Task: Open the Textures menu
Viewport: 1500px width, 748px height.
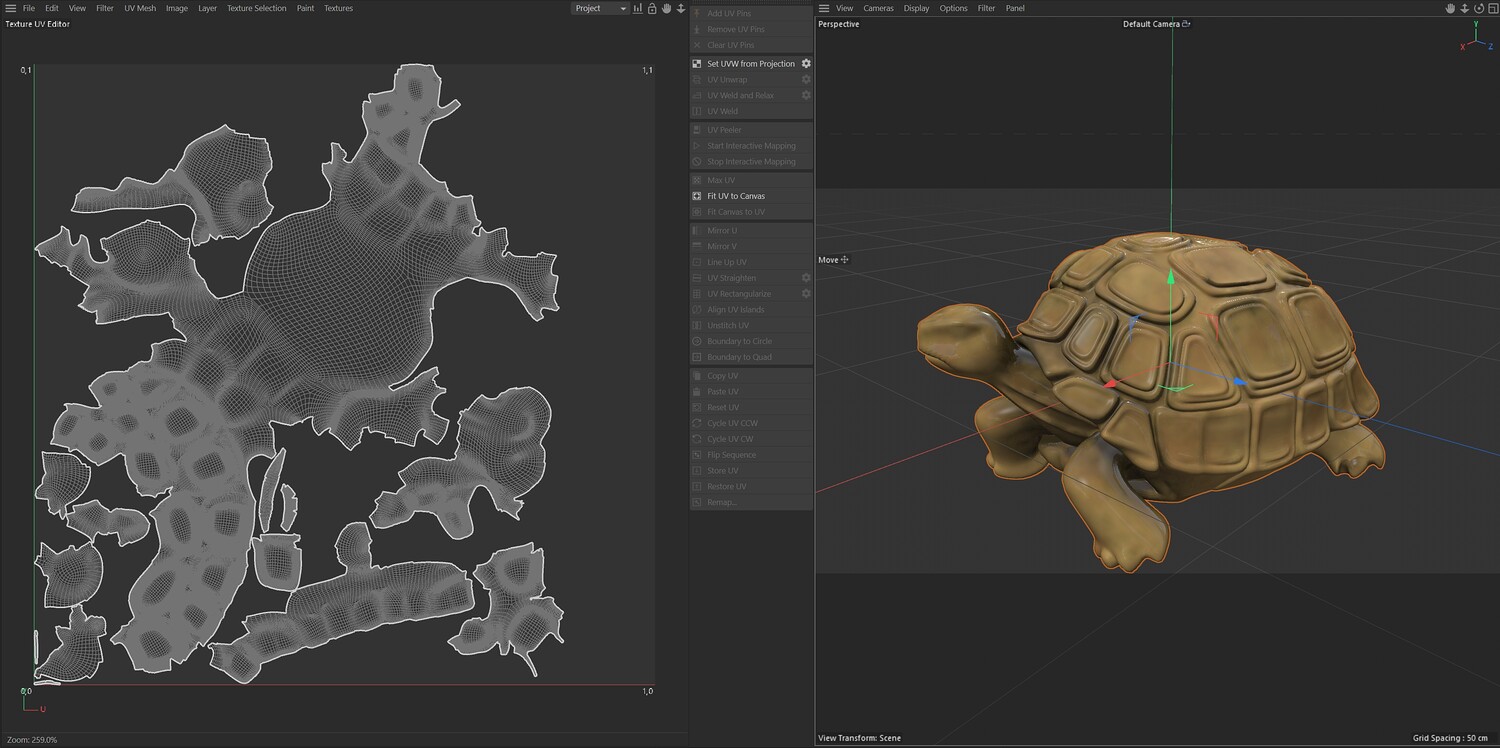Action: click(338, 8)
